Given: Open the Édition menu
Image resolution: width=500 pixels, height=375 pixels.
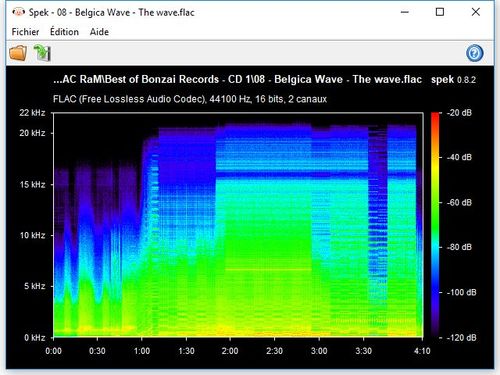Looking at the screenshot, I should [64, 32].
